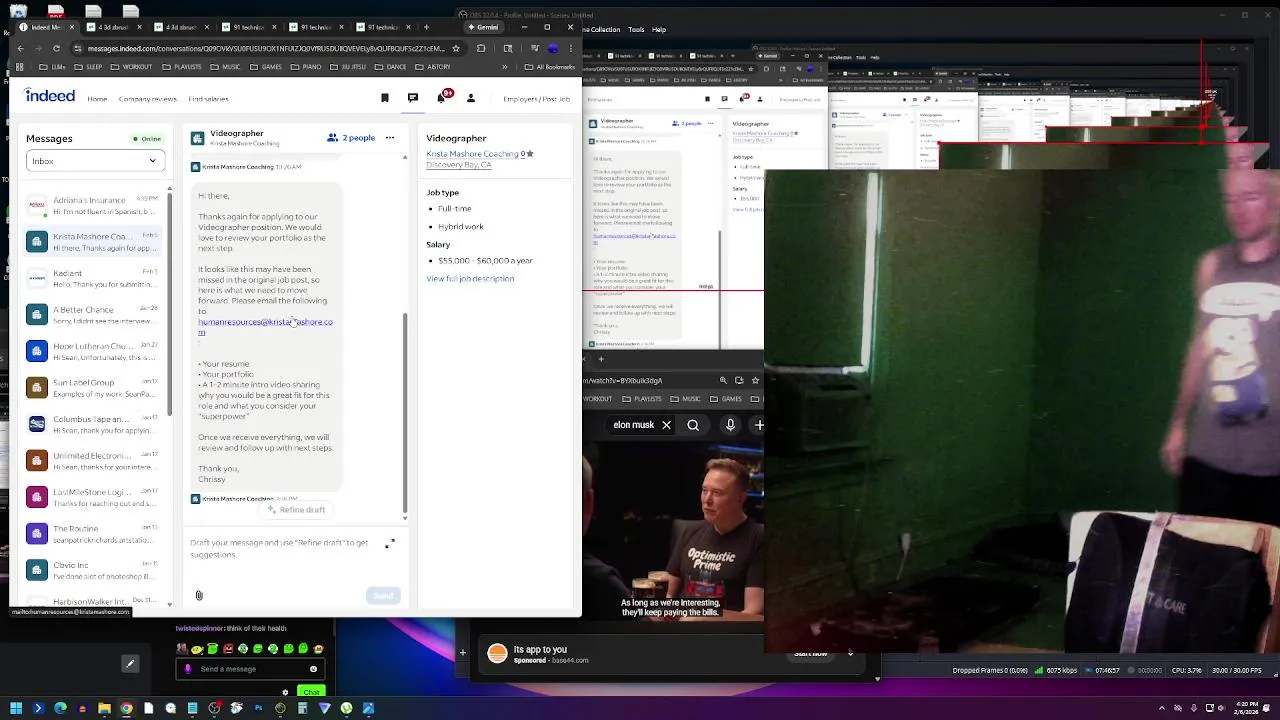
Task: Click YouTube voice search microphone
Action: [x=731, y=425]
